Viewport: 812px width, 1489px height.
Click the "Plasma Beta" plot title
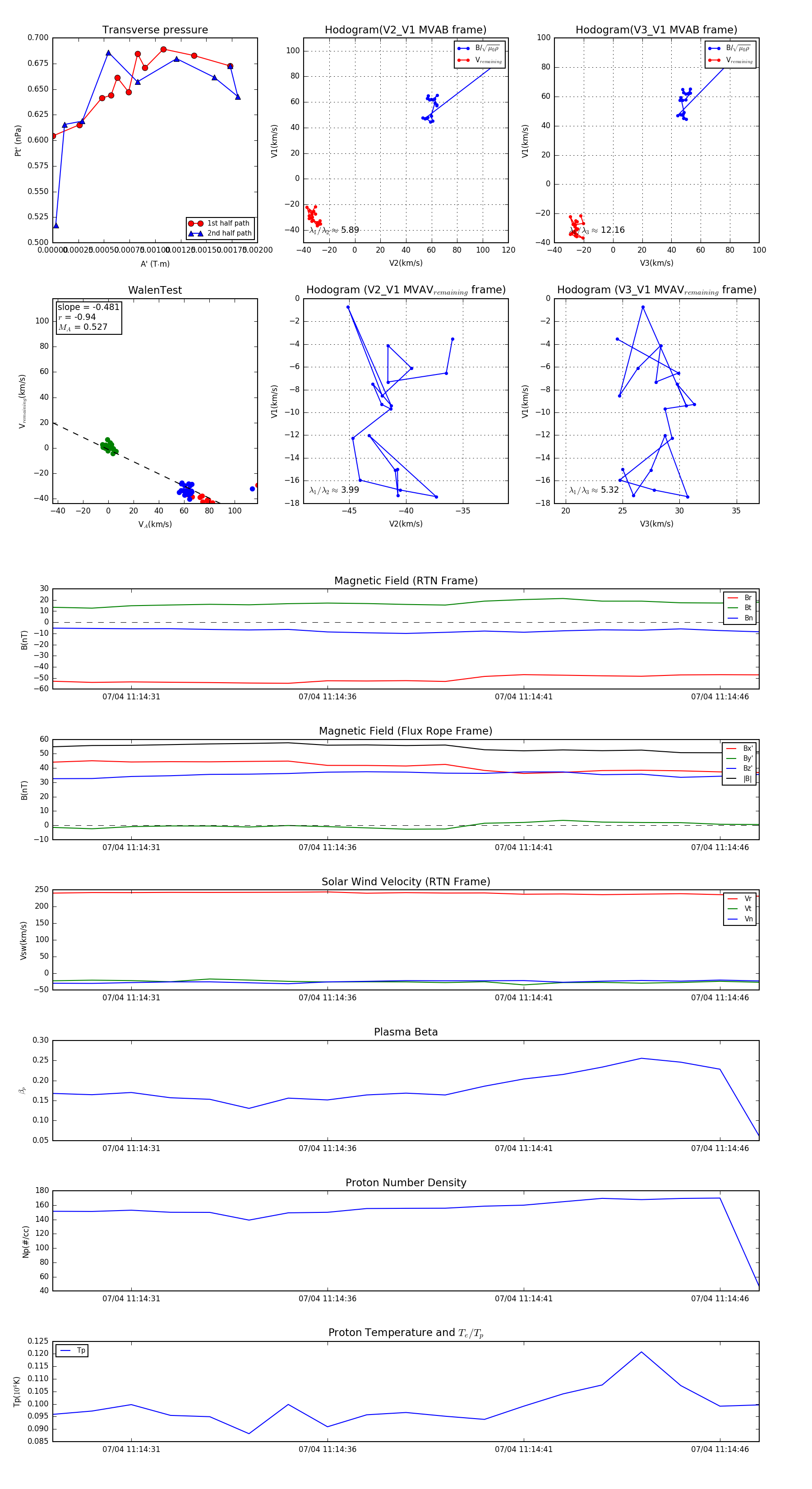(406, 1032)
